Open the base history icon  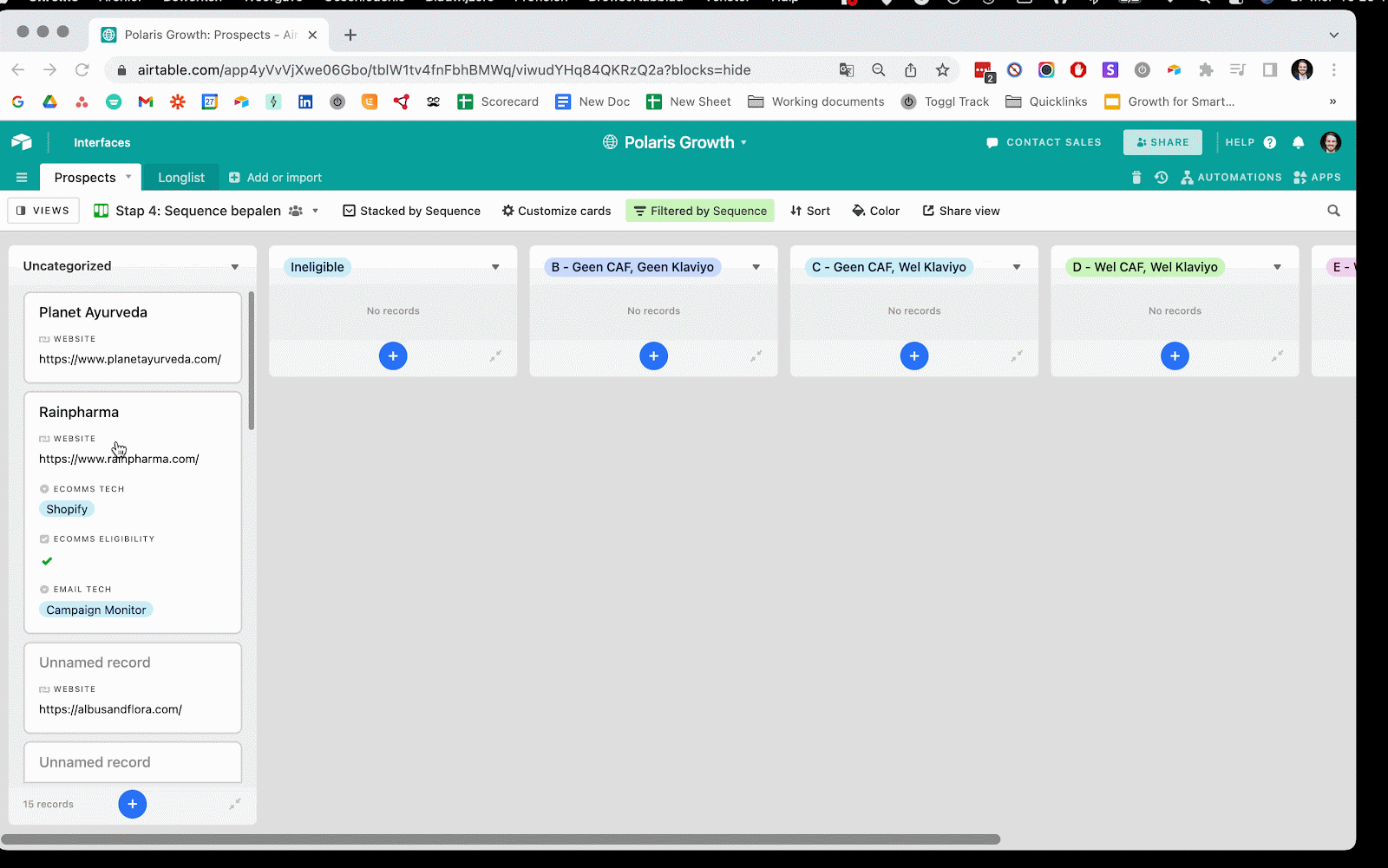(1161, 177)
